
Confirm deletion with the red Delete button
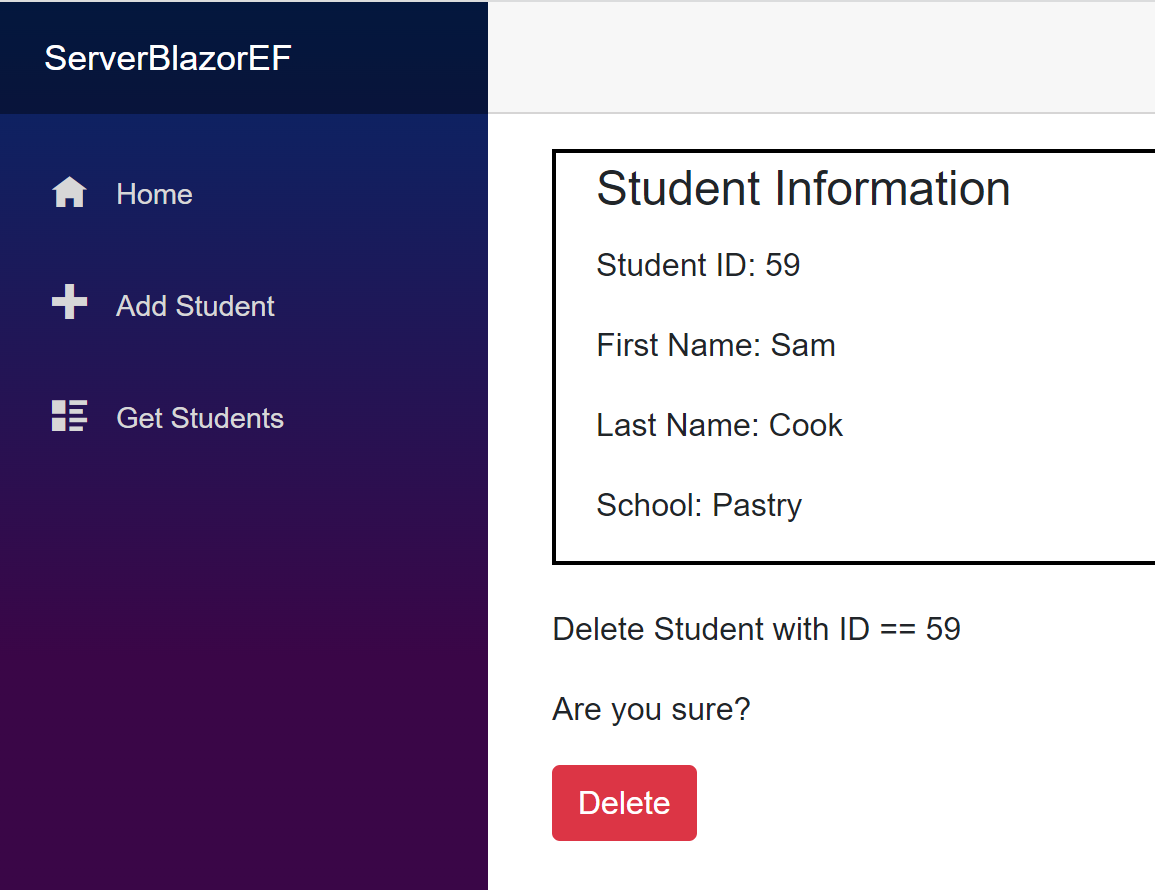(x=624, y=802)
